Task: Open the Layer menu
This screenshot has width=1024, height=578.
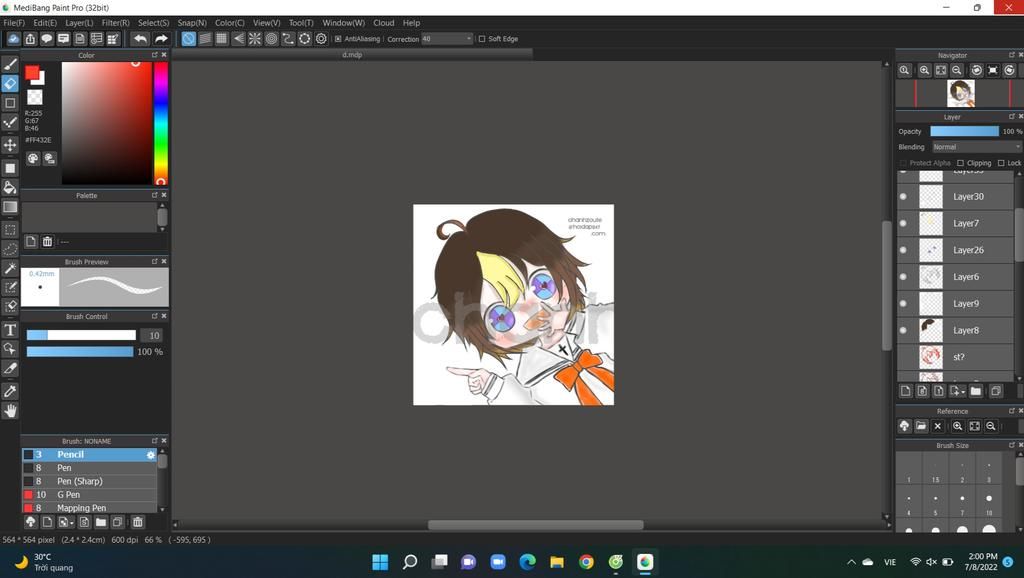Action: pyautogui.click(x=79, y=23)
